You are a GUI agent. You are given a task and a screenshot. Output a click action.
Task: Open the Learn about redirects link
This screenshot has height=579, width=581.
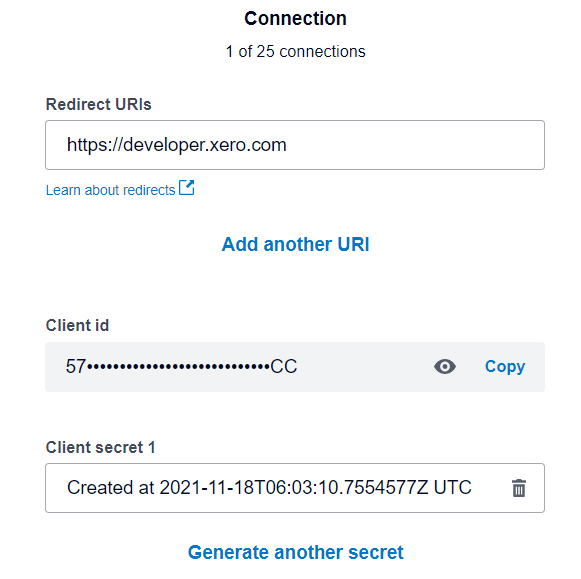[x=110, y=190]
